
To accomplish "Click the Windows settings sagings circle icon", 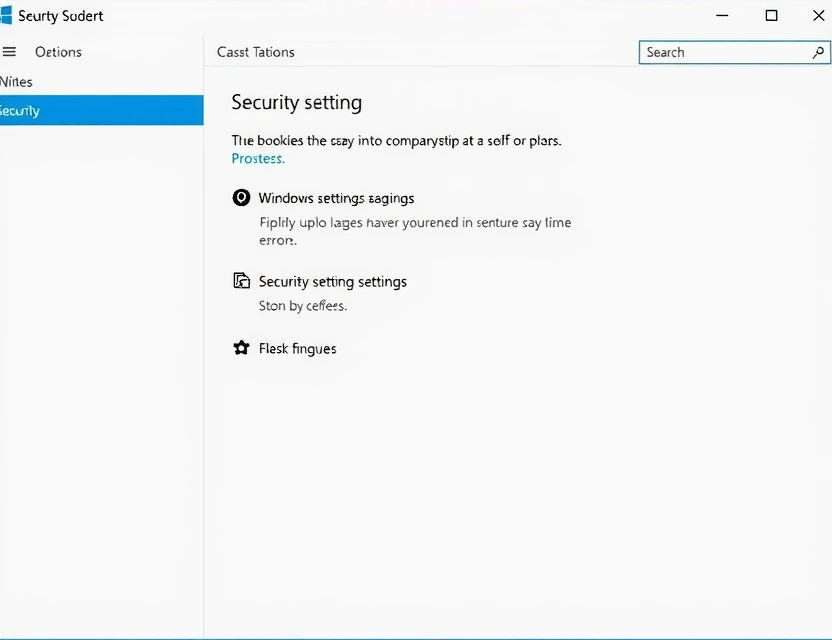I will point(241,198).
